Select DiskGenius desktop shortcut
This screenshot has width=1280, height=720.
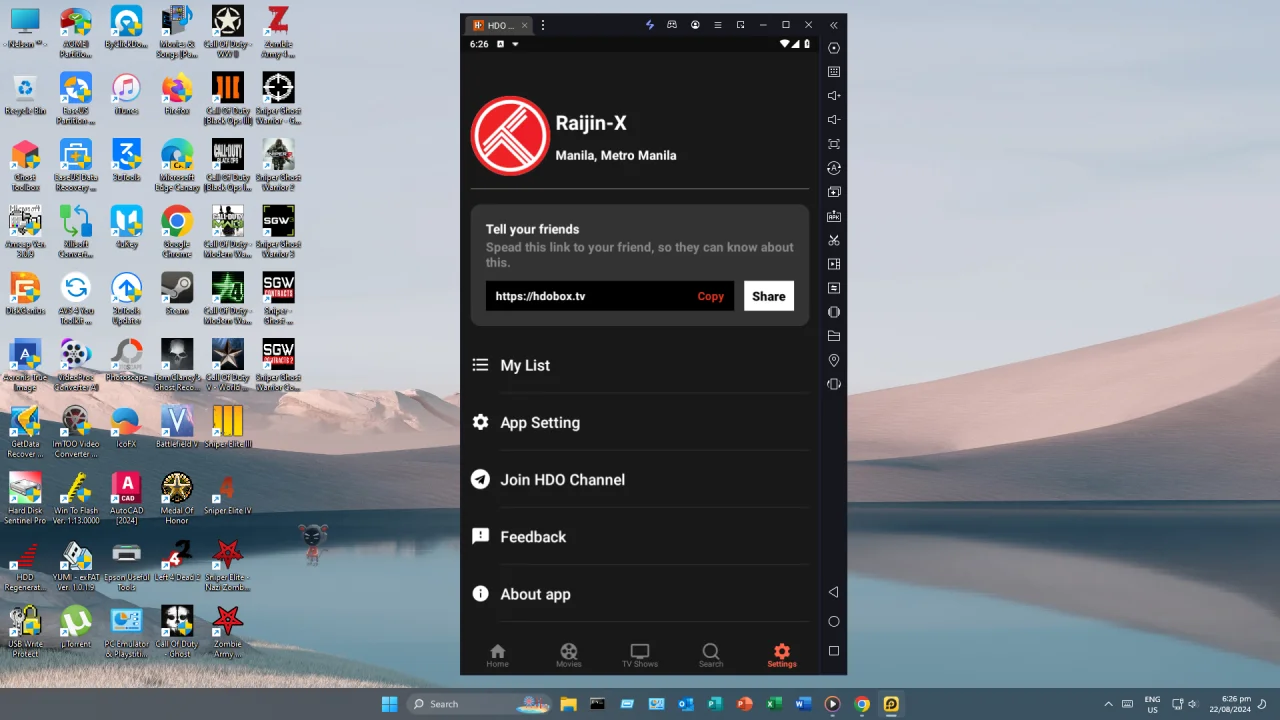[25, 294]
